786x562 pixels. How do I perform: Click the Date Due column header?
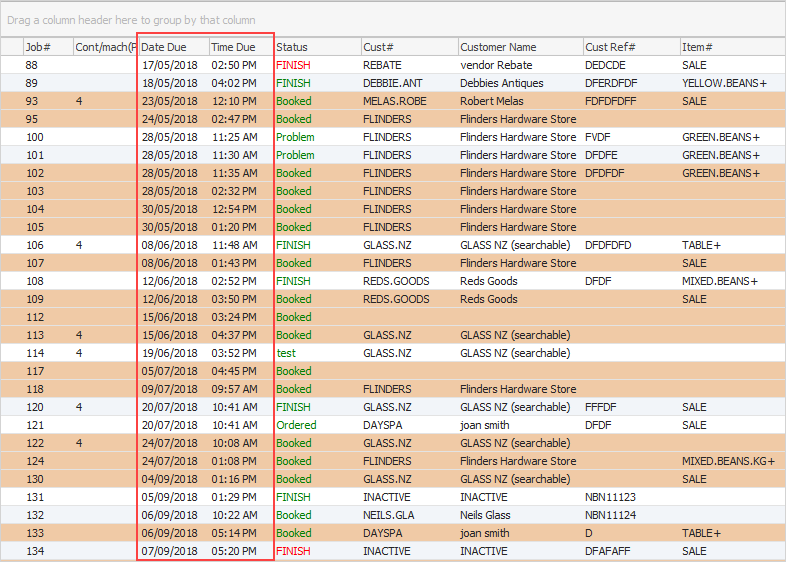tap(171, 47)
